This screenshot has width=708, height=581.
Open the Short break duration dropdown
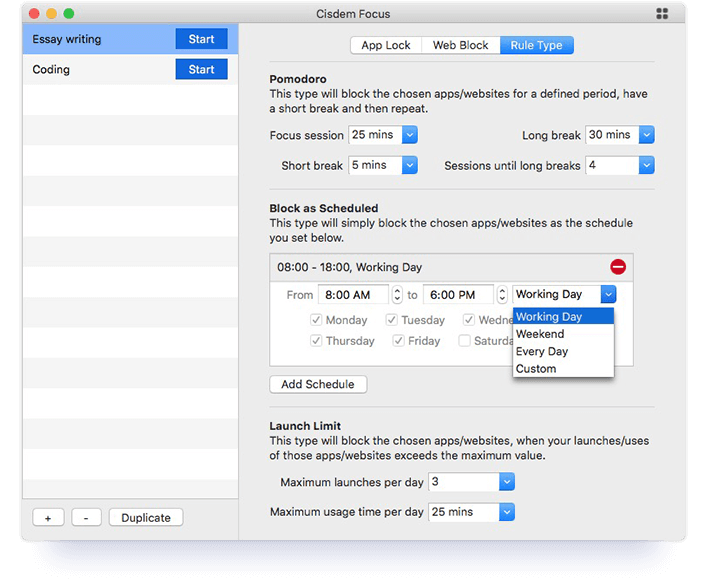[x=410, y=165]
